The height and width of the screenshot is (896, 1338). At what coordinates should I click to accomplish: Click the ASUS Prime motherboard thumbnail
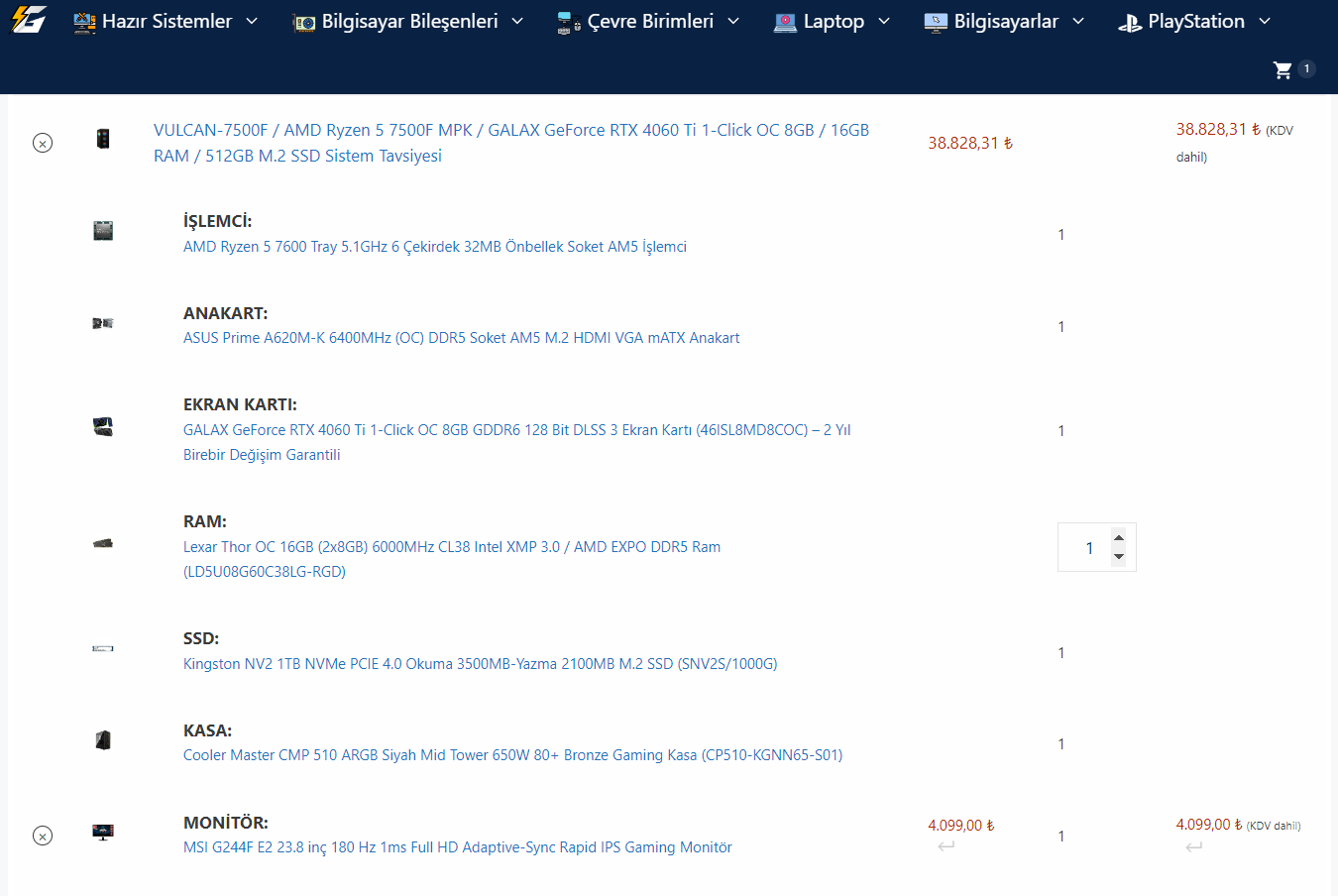(103, 323)
